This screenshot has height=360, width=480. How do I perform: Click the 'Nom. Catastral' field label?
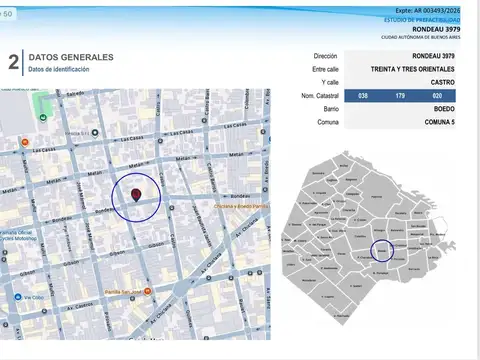[x=320, y=96]
